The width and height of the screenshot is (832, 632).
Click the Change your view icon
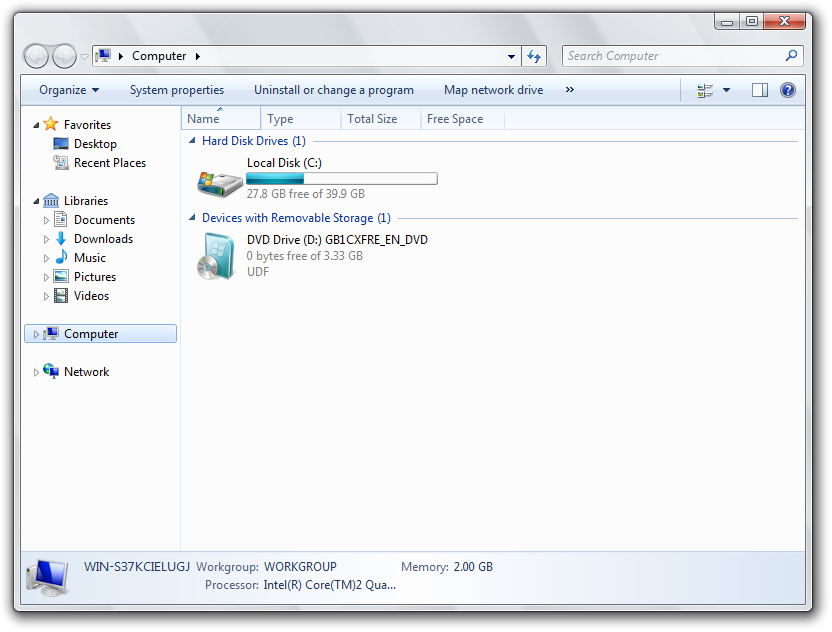click(705, 90)
